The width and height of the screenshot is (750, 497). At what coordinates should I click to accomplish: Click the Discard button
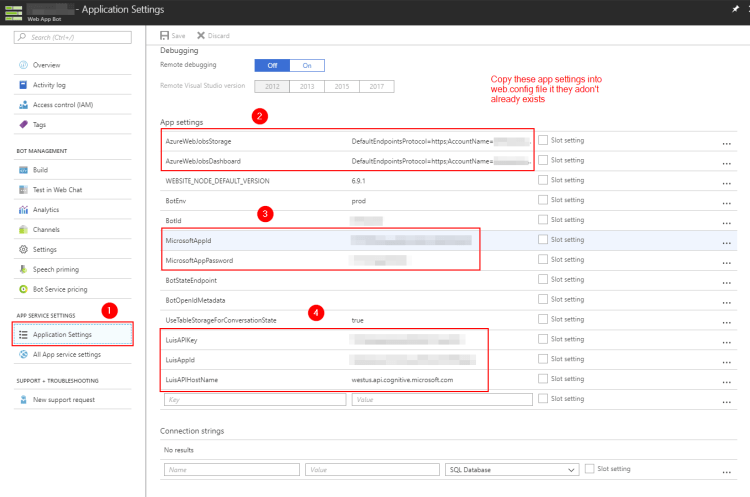[x=213, y=36]
